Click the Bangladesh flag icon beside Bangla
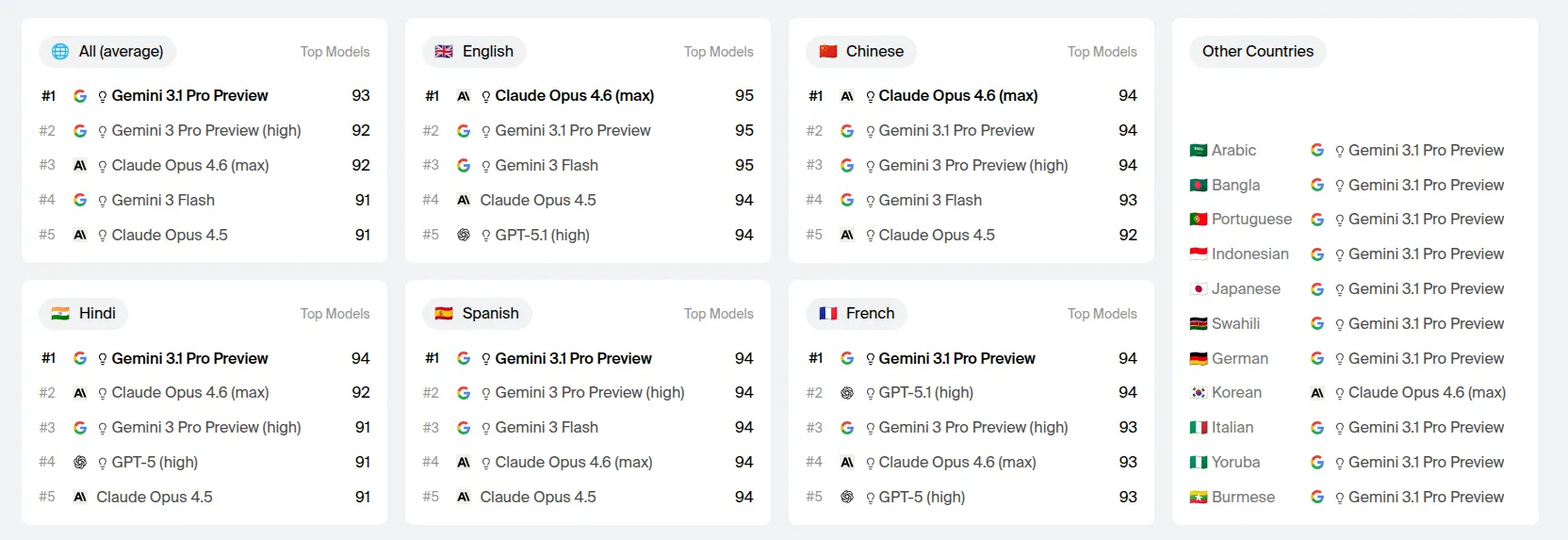Viewport: 1568px width, 540px height. [1199, 185]
